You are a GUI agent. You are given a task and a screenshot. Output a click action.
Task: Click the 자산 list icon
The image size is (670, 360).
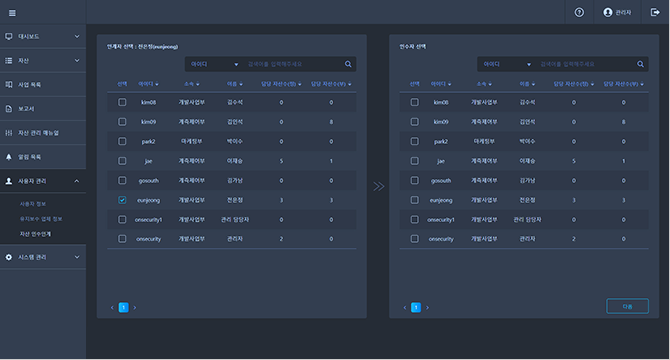coord(9,61)
